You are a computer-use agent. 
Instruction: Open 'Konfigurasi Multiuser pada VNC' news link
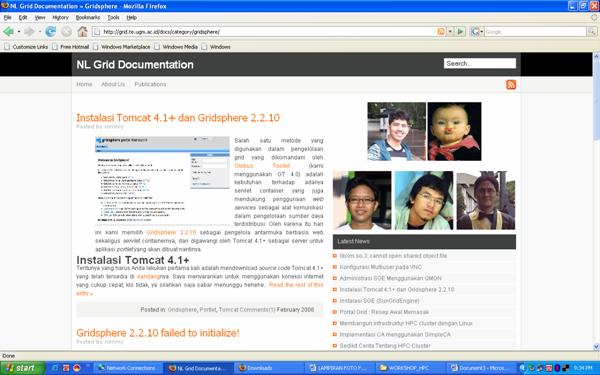point(380,267)
